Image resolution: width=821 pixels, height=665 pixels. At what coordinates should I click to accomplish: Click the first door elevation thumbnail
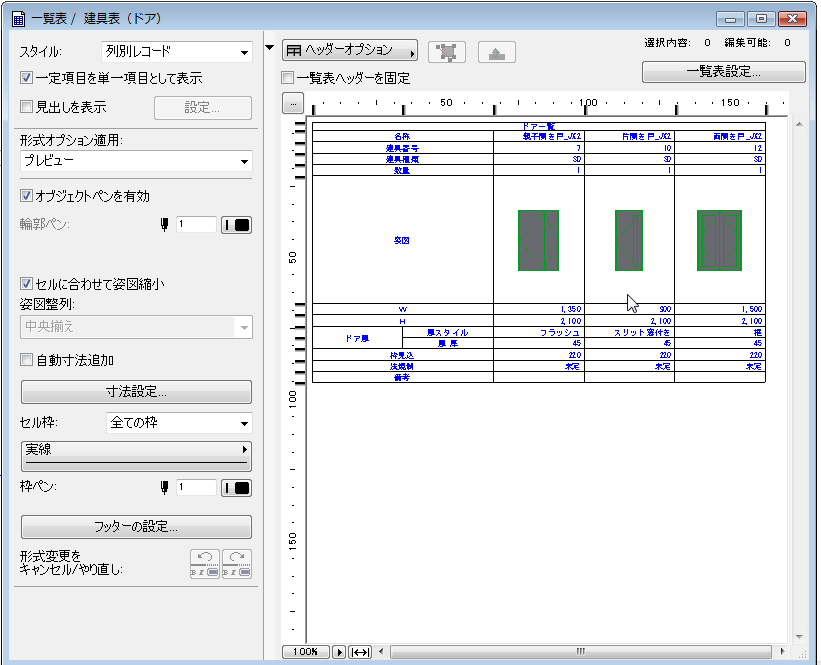(x=538, y=240)
